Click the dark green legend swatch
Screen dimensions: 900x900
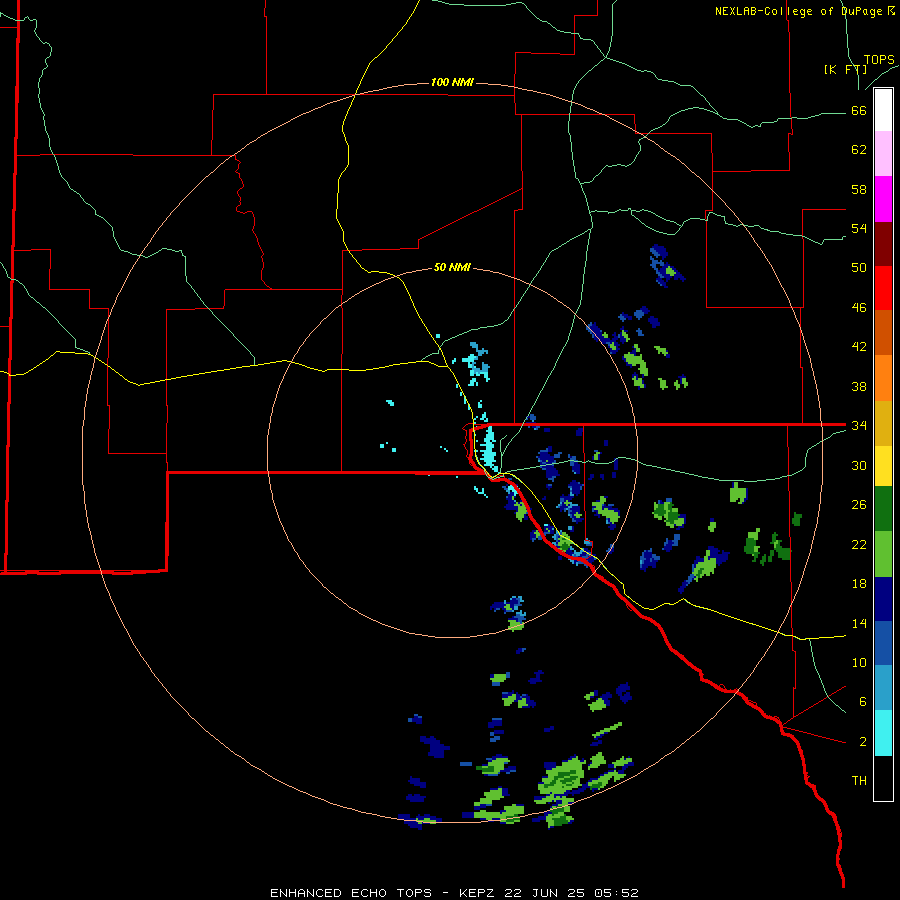pyautogui.click(x=883, y=509)
